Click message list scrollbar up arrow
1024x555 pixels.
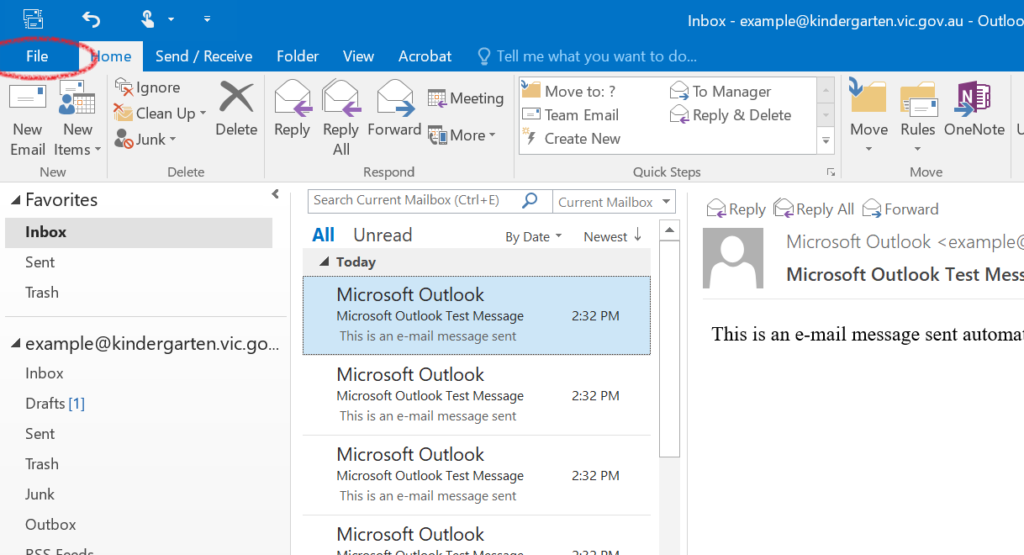click(669, 230)
